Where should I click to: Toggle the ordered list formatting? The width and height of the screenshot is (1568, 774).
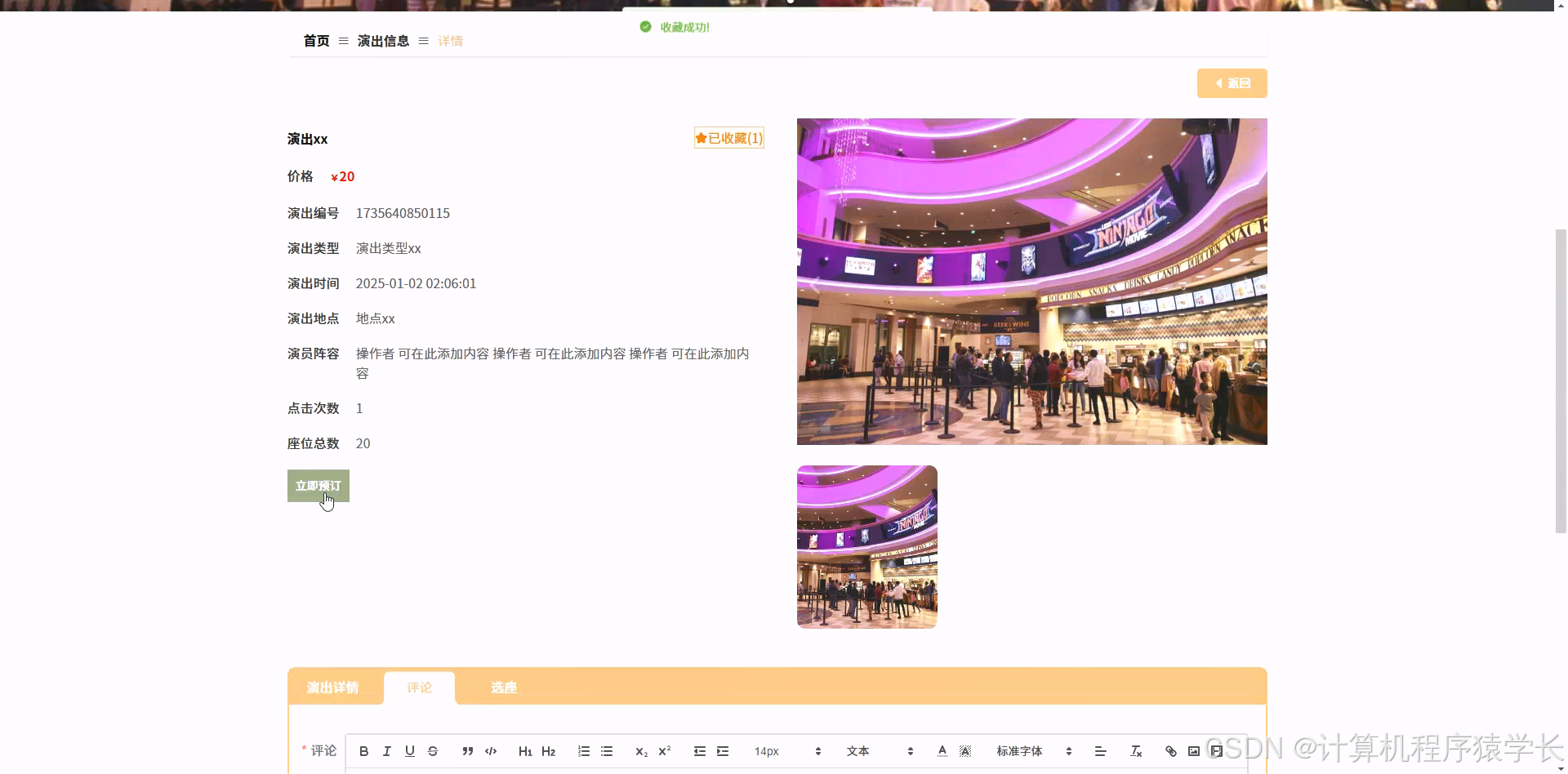pos(583,751)
